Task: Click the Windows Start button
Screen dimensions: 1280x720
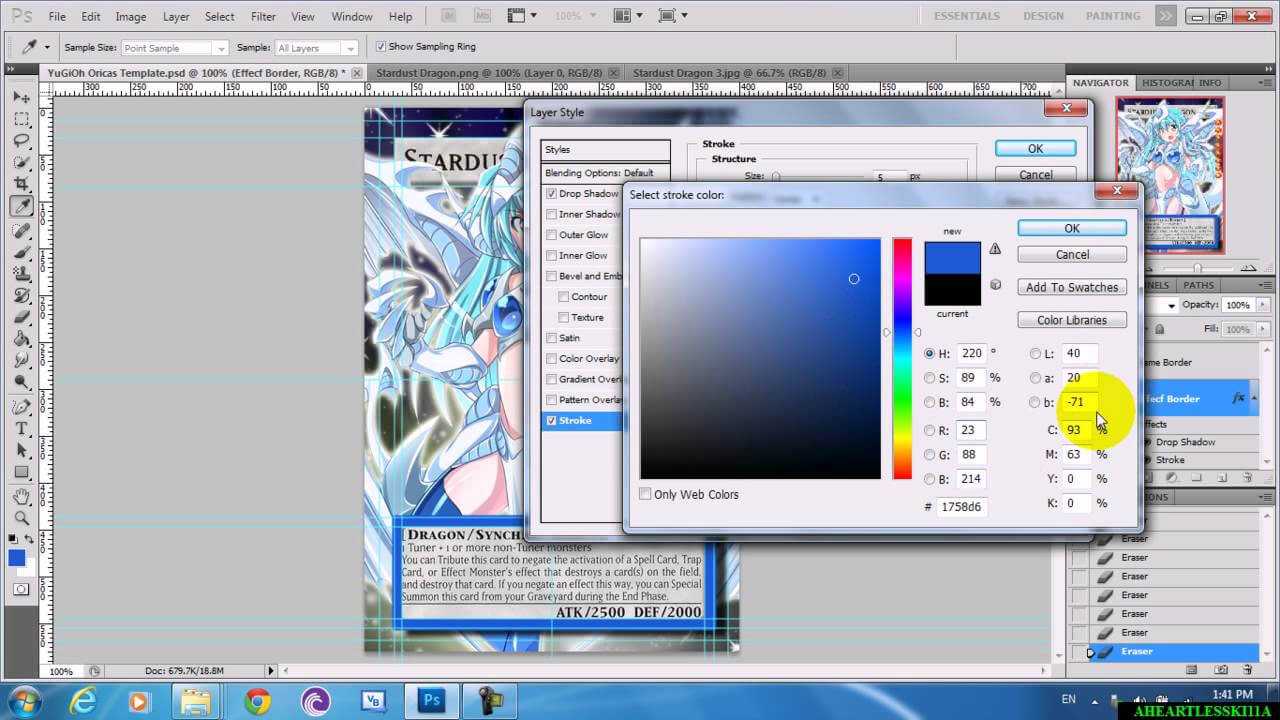Action: tap(23, 700)
